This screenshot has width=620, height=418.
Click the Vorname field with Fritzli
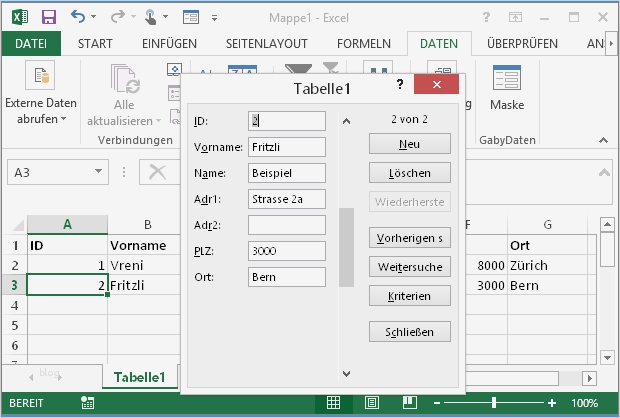point(287,147)
